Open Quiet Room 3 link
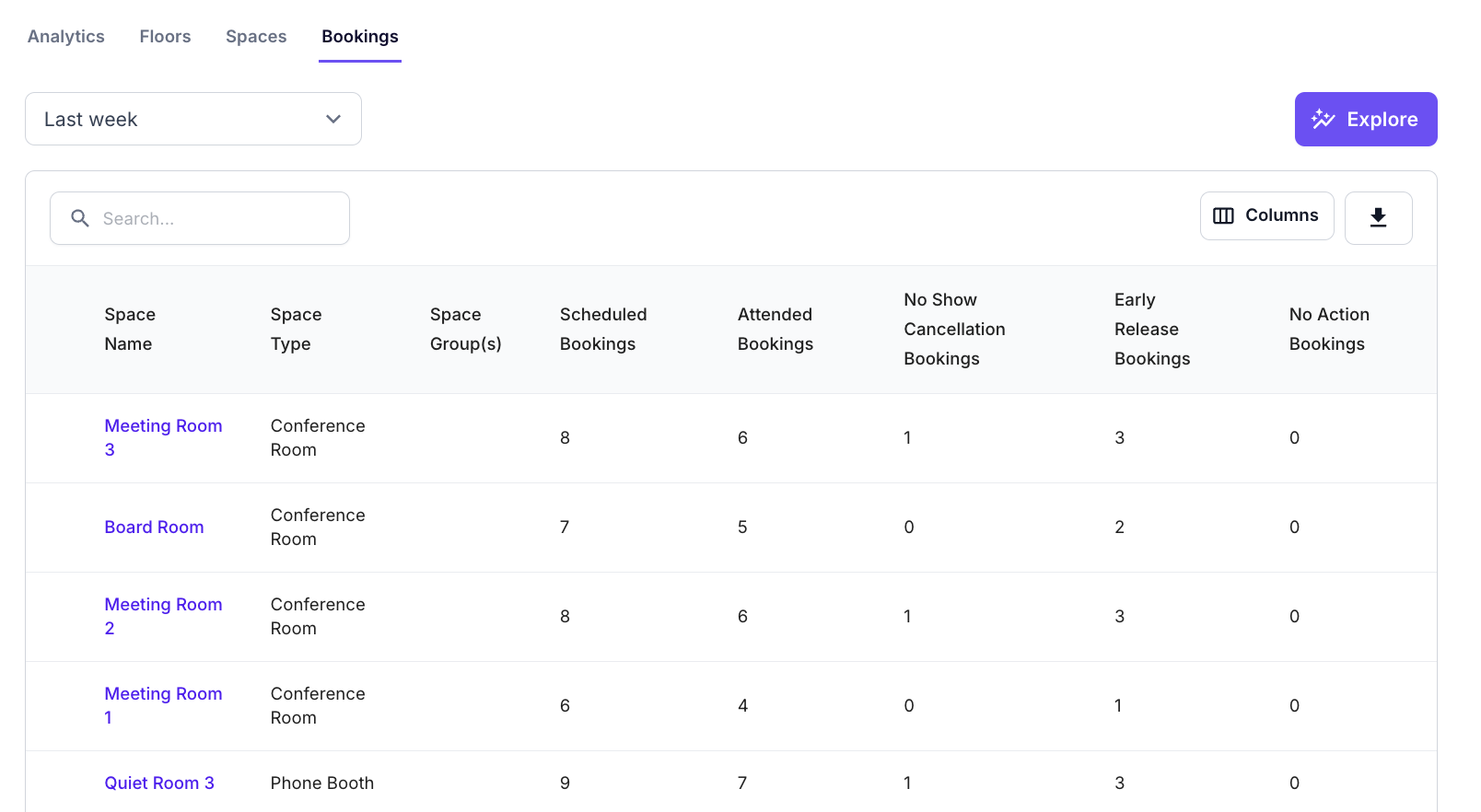This screenshot has height=812, width=1481. [159, 783]
